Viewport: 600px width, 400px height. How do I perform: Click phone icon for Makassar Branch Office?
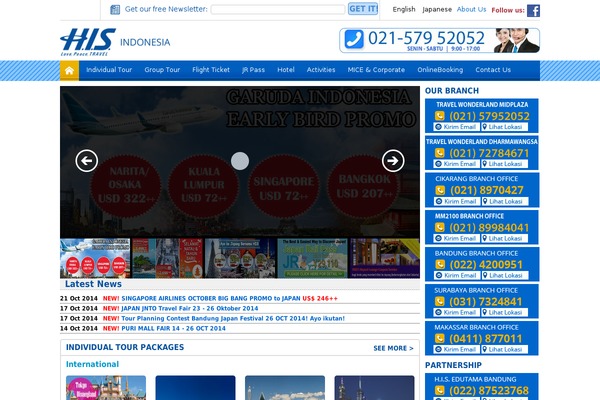pyautogui.click(x=440, y=338)
